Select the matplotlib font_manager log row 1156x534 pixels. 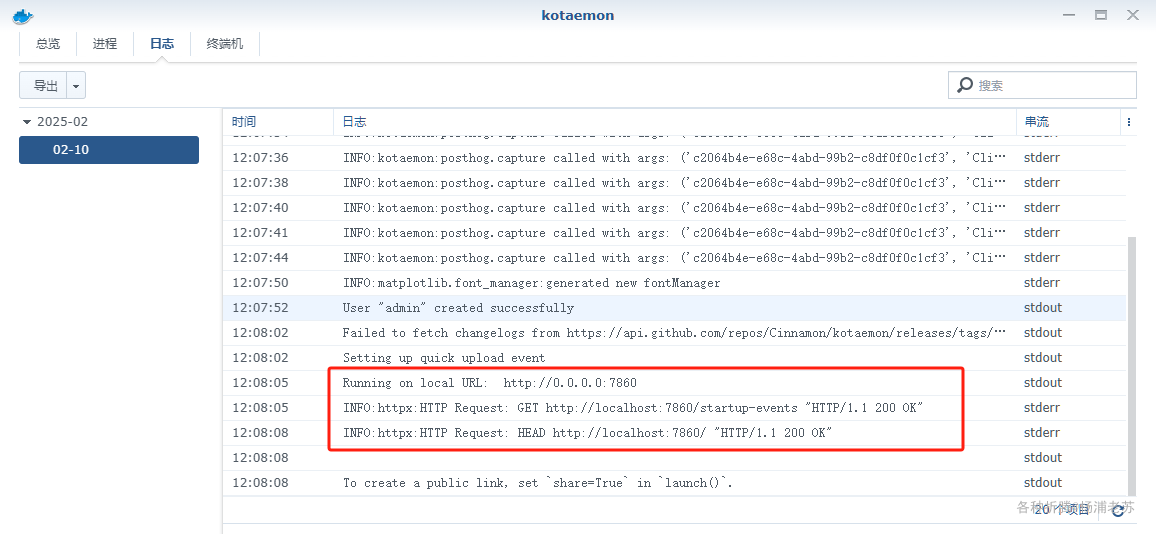tap(675, 283)
